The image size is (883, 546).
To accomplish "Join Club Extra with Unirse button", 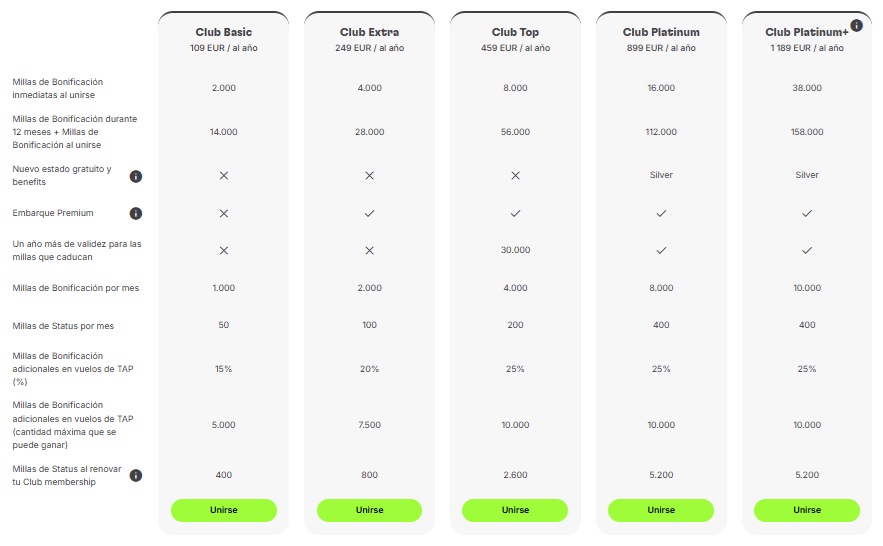I will pyautogui.click(x=369, y=510).
